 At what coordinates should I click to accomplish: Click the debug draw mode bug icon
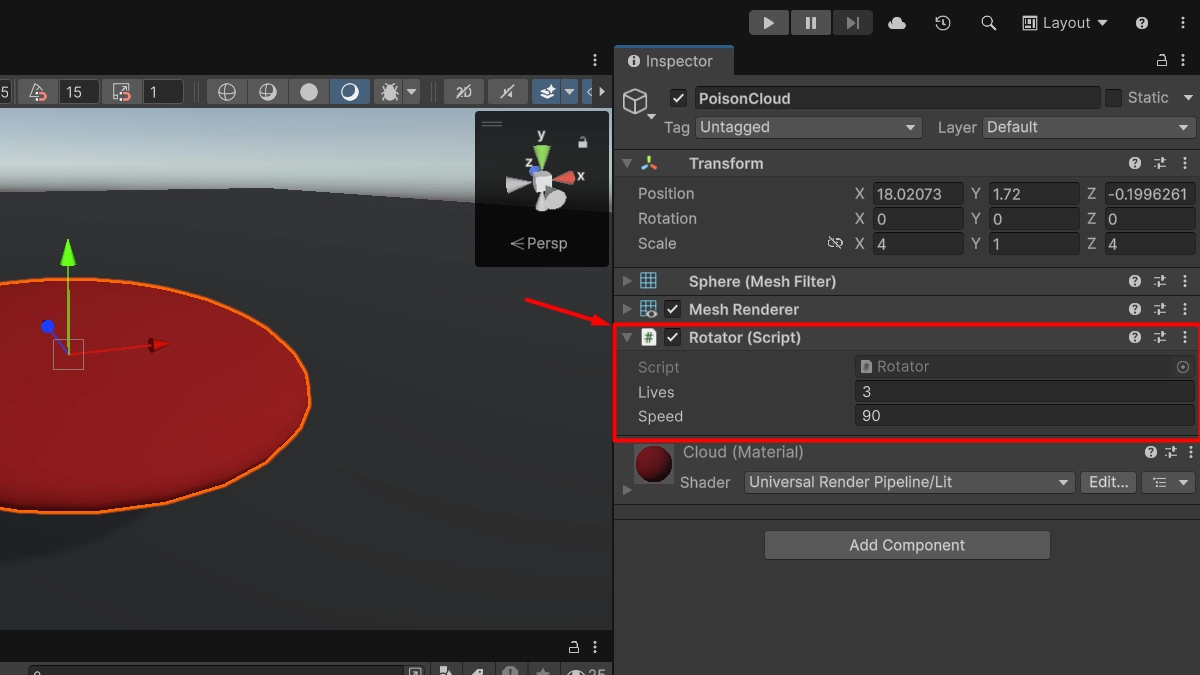pyautogui.click(x=389, y=92)
